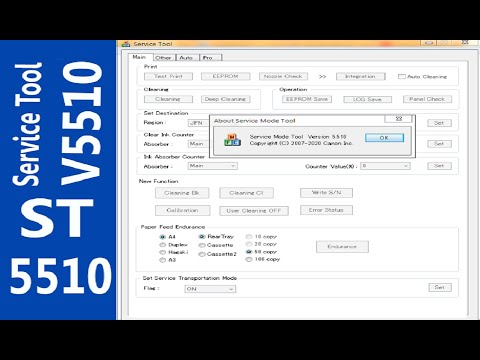Click the Endurance button

pos(342,247)
